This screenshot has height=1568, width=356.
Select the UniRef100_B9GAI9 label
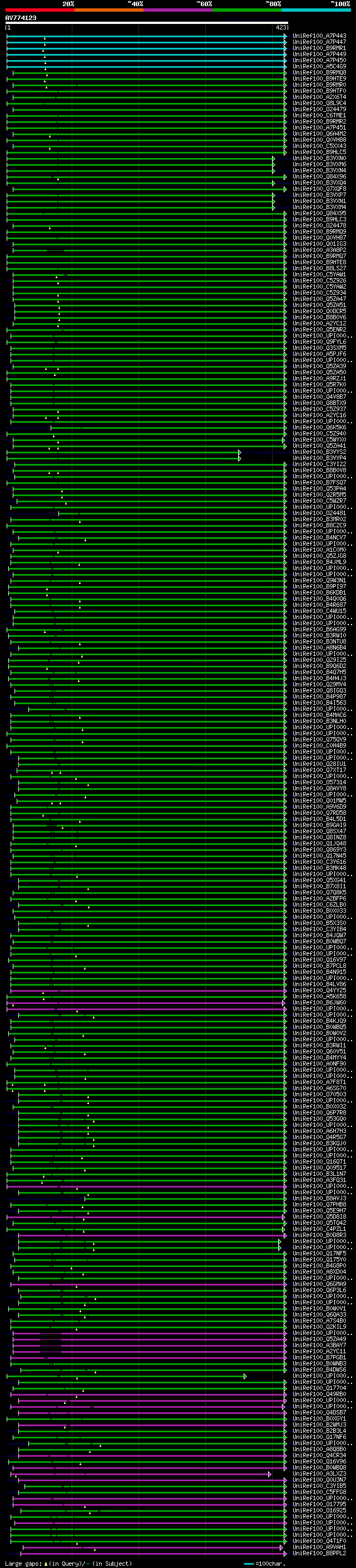click(x=319, y=825)
